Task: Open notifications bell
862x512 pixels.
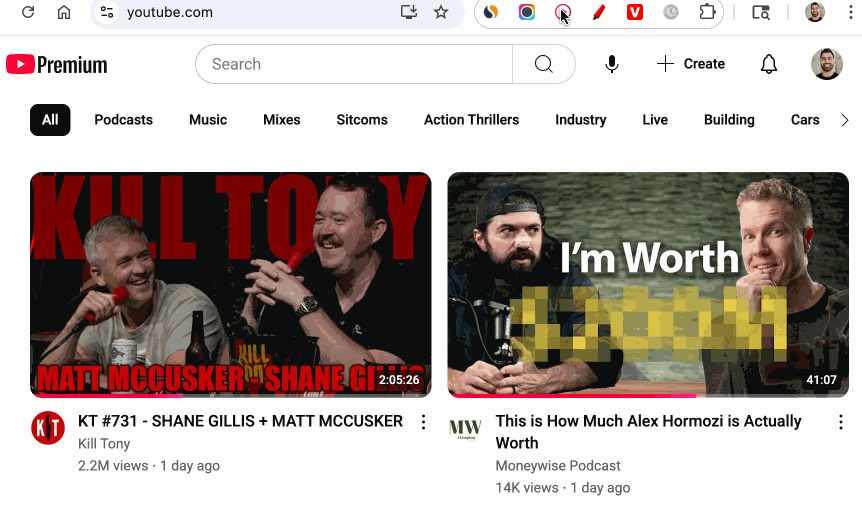Action: click(x=769, y=64)
